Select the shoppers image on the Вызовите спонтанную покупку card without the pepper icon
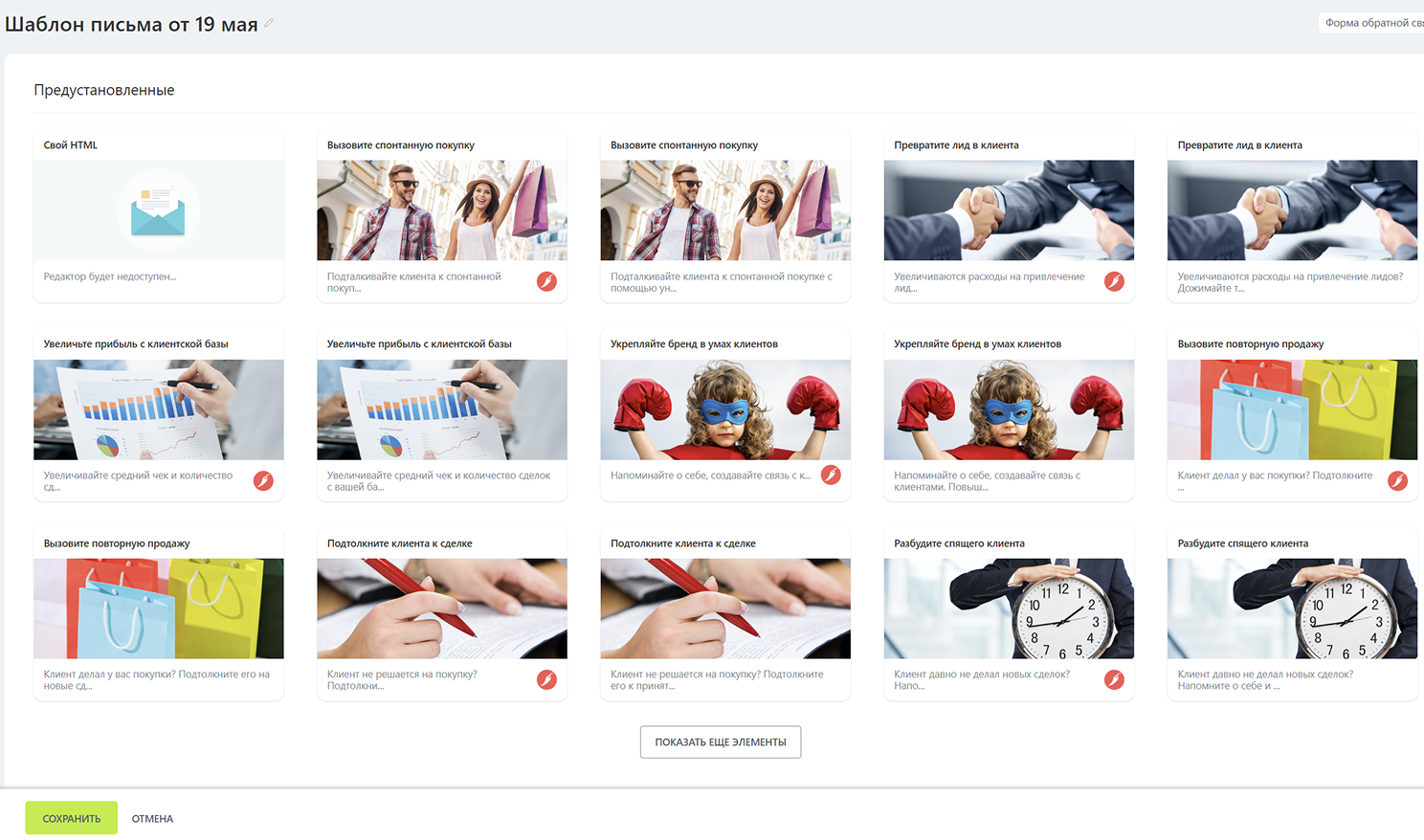Screen dimensions: 1424x840 725,210
